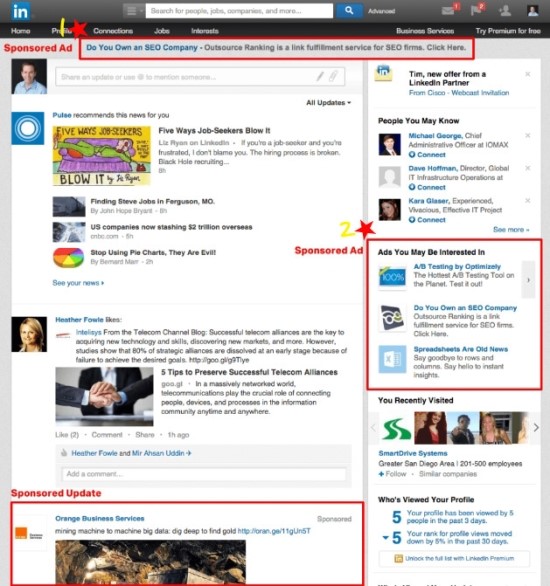This screenshot has width=550, height=586.
Task: Click the paperclip attach icon in share box
Action: [333, 77]
